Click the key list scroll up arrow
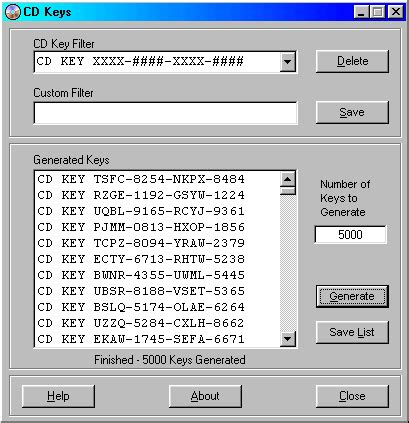Viewport: 409px width, 423px height. coord(287,180)
